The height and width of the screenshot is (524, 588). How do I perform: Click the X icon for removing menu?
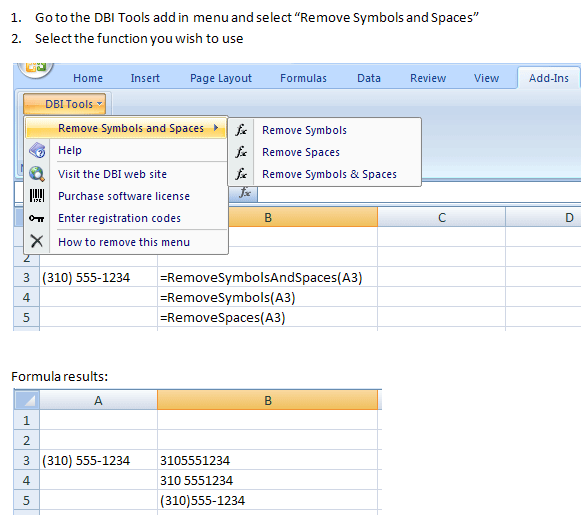37,242
